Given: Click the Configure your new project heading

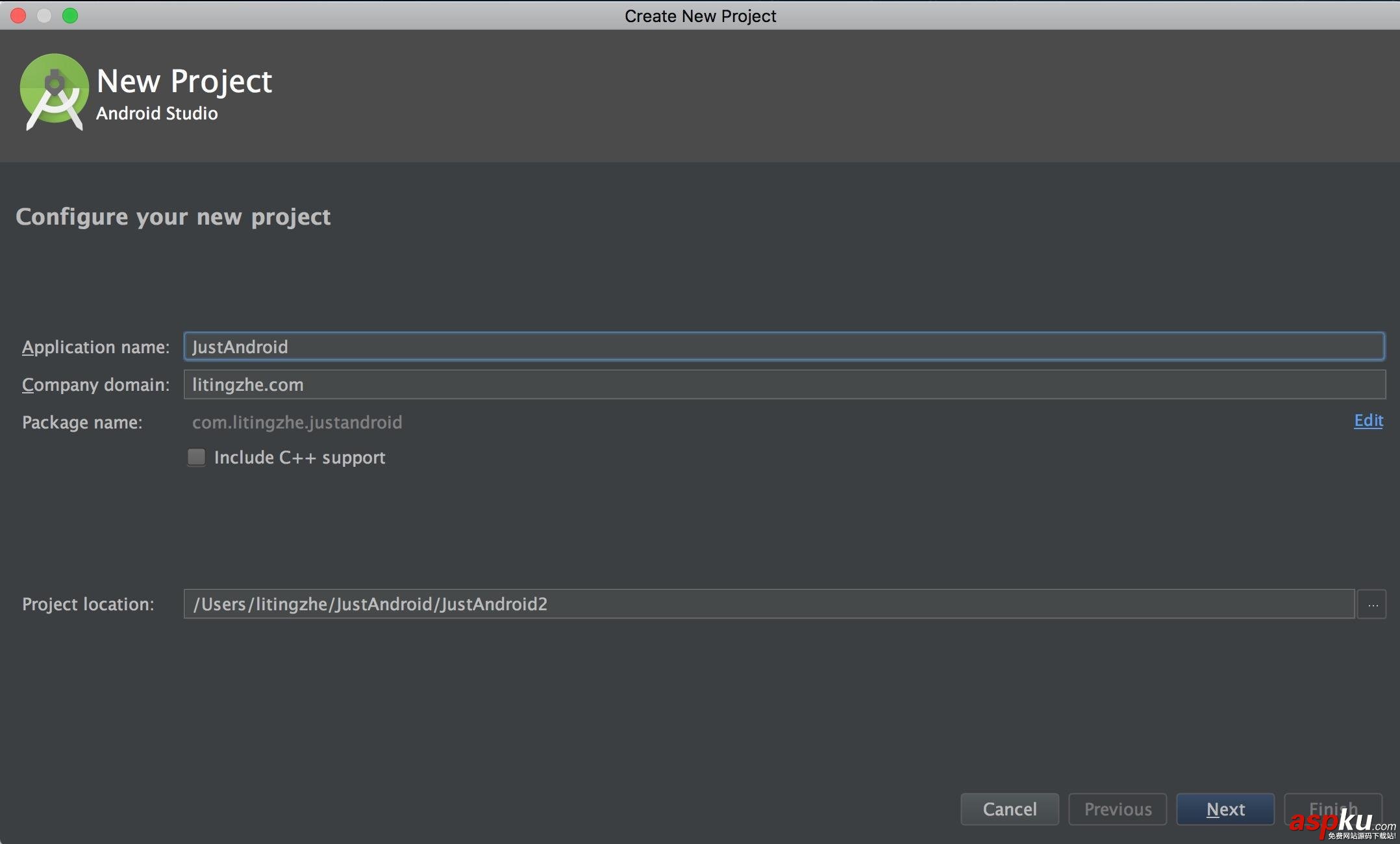Looking at the screenshot, I should pos(173,217).
